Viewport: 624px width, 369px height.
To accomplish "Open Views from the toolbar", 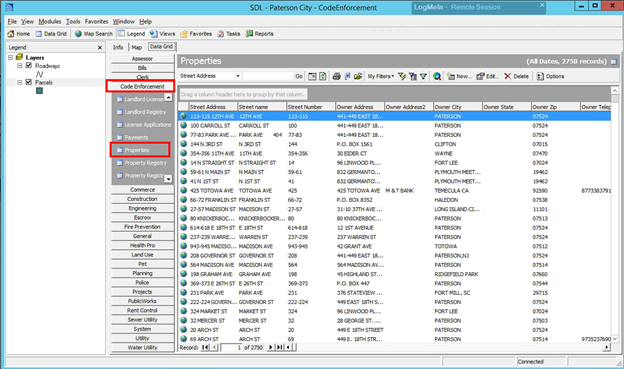I will click(162, 34).
